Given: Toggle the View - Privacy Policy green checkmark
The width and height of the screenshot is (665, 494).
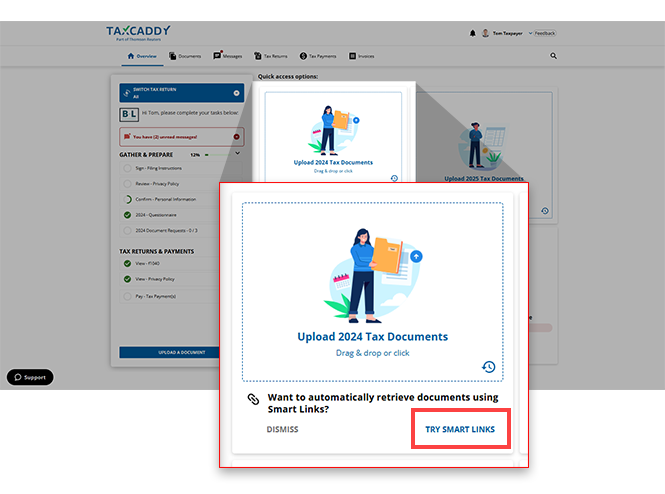Looking at the screenshot, I should 127,279.
